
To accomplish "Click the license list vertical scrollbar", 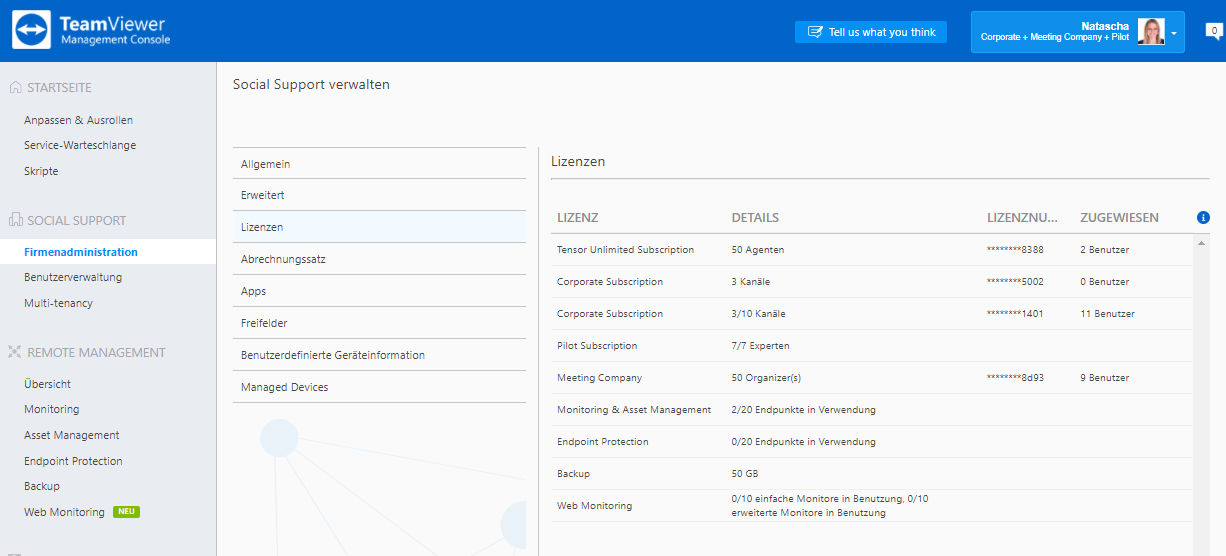I will coord(1202,395).
